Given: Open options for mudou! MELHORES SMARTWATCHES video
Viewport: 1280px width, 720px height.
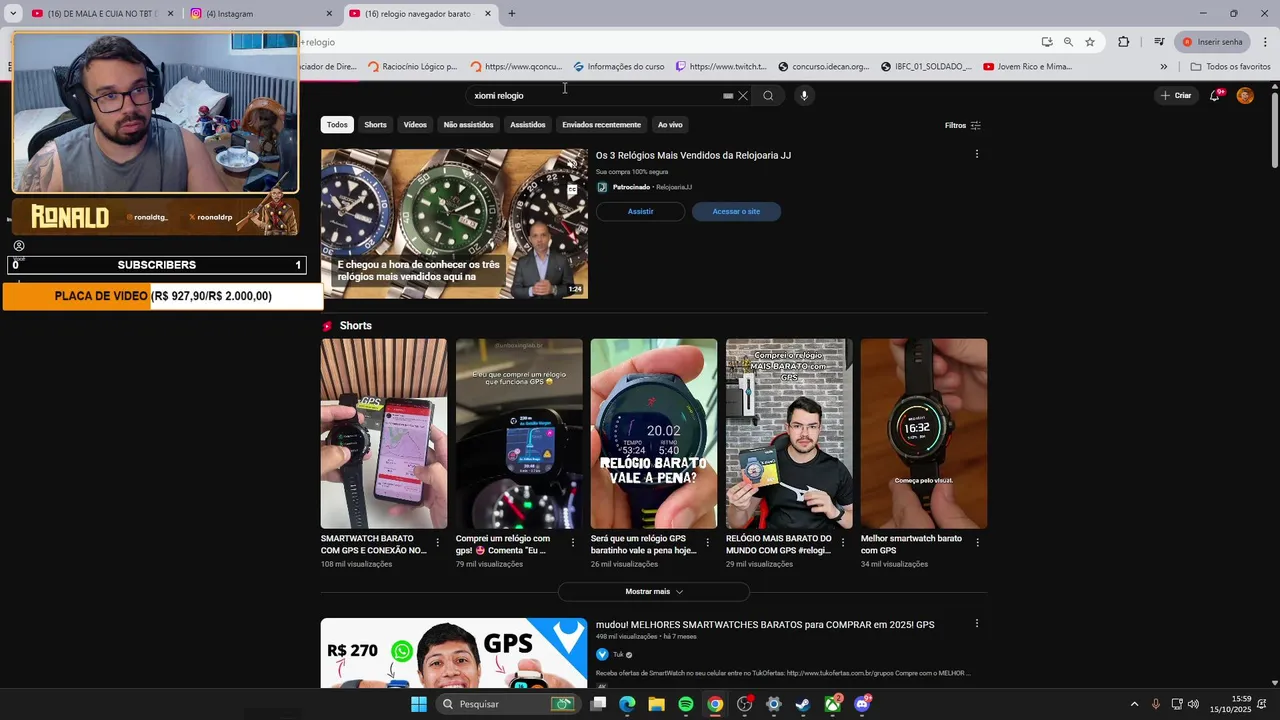Looking at the screenshot, I should (977, 624).
